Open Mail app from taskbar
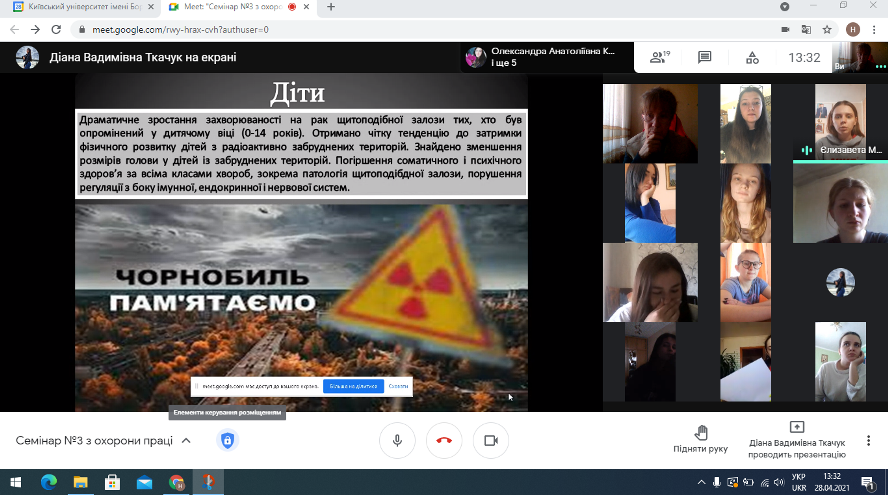Screen dimensions: 888x495 coord(144,482)
